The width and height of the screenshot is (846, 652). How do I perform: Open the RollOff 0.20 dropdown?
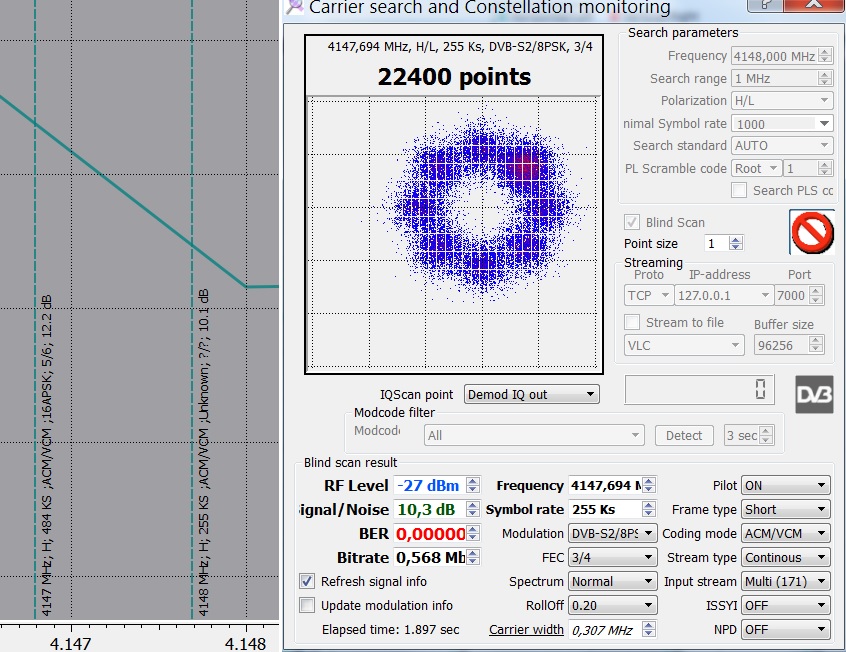pyautogui.click(x=613, y=605)
